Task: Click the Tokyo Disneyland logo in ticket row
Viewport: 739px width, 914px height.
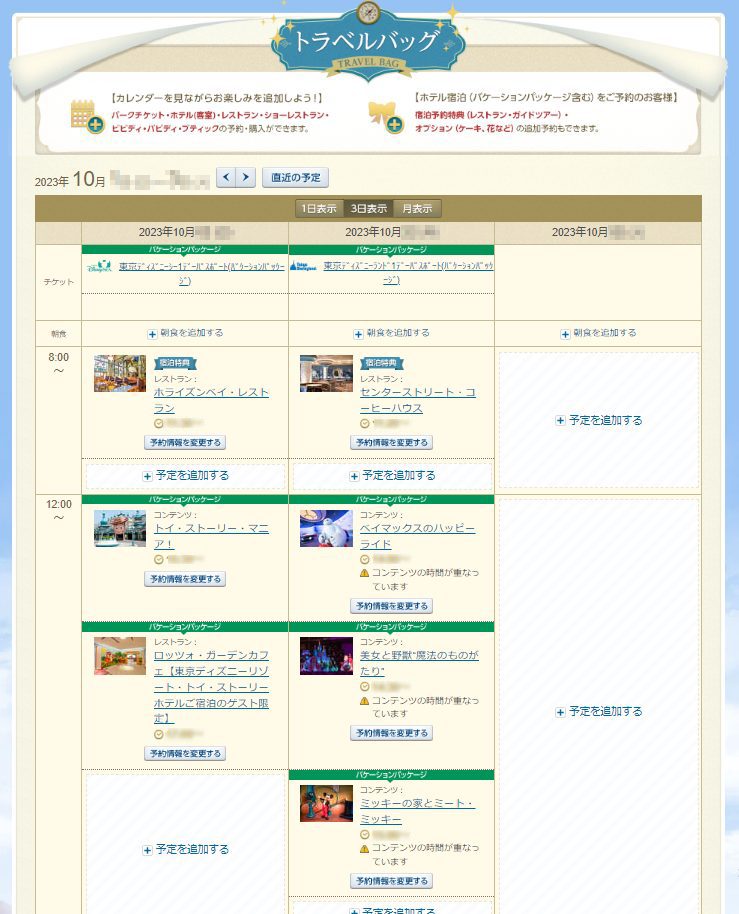Action: tap(304, 267)
